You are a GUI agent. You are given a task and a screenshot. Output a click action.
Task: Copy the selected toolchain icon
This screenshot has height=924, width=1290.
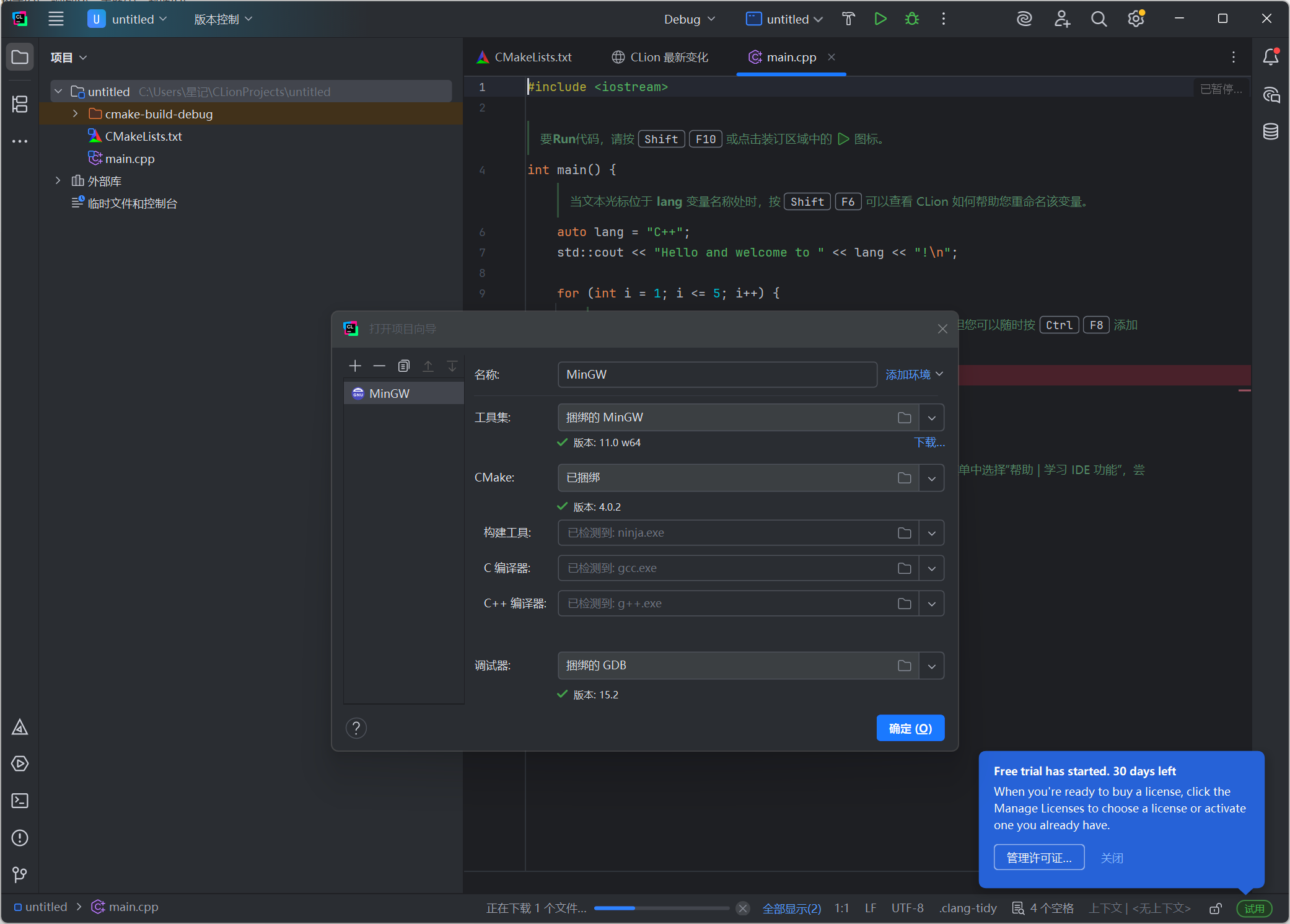(404, 366)
